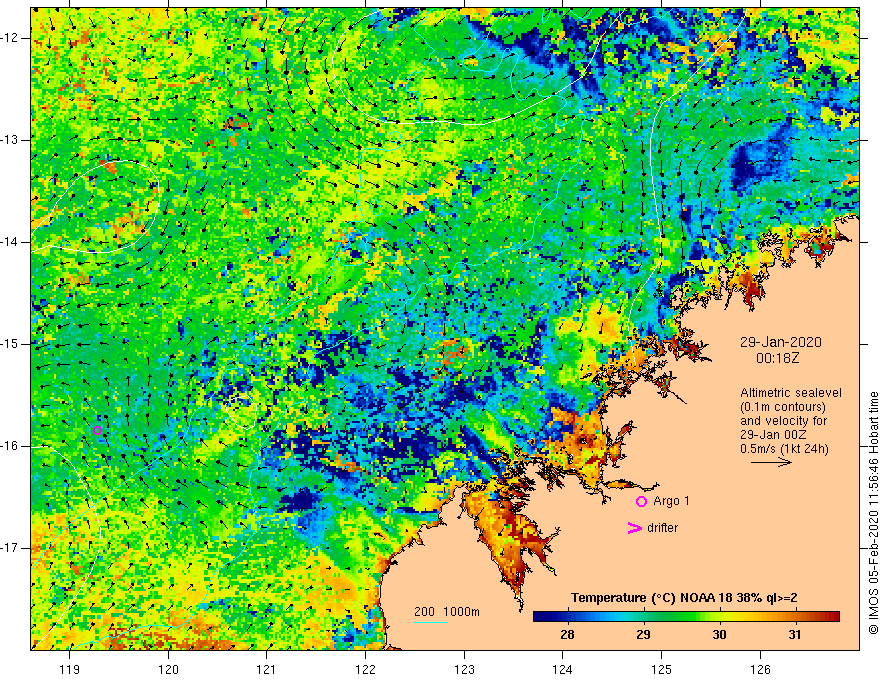Click the longitude axis label 120

click(168, 669)
